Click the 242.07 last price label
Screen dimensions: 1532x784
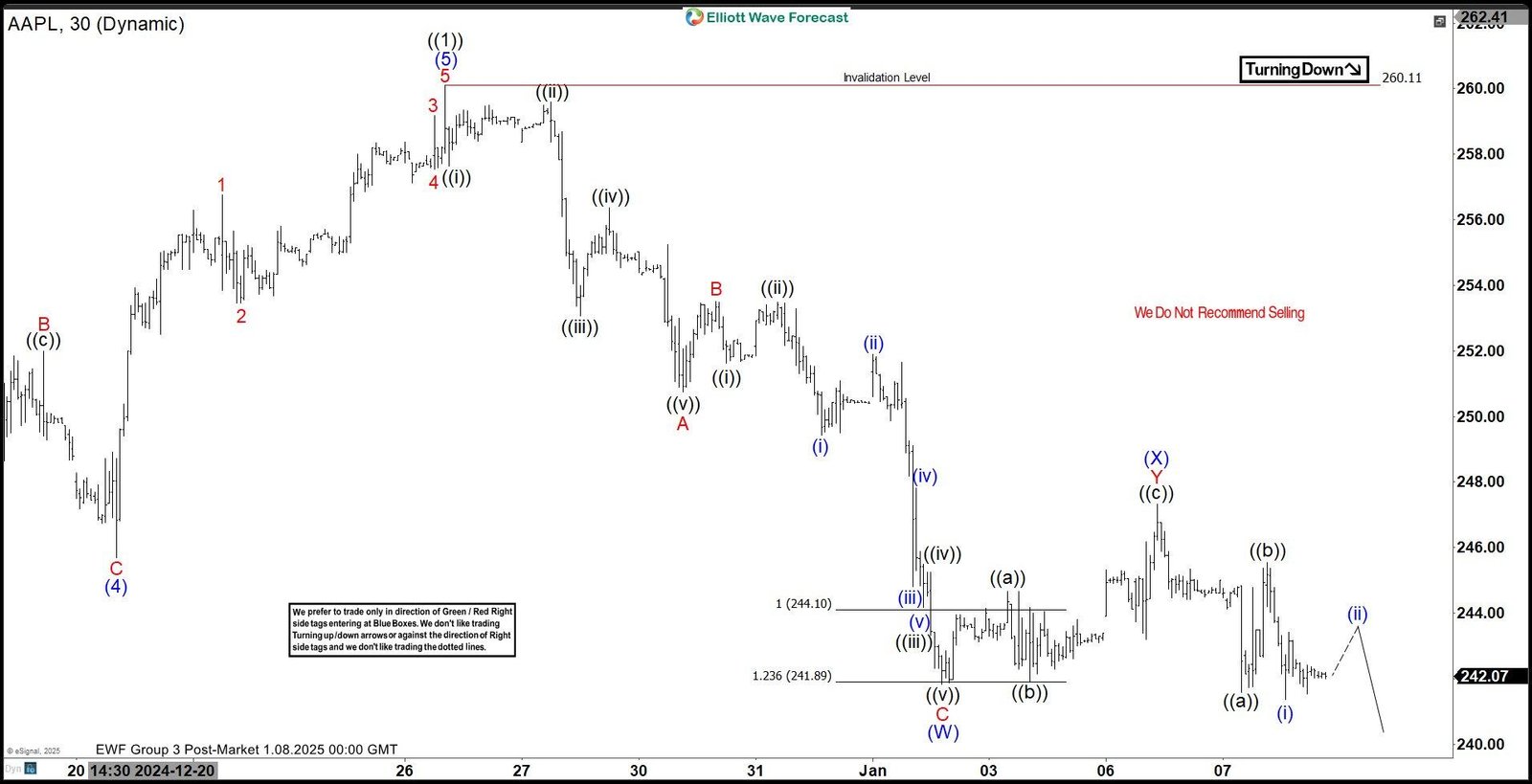1483,676
